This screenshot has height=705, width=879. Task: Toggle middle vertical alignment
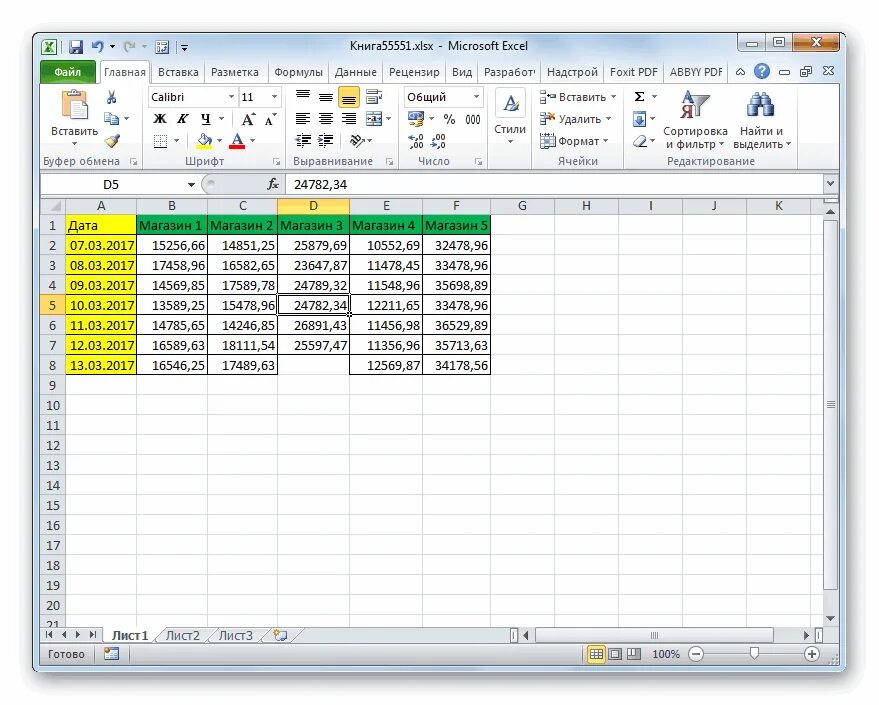326,97
